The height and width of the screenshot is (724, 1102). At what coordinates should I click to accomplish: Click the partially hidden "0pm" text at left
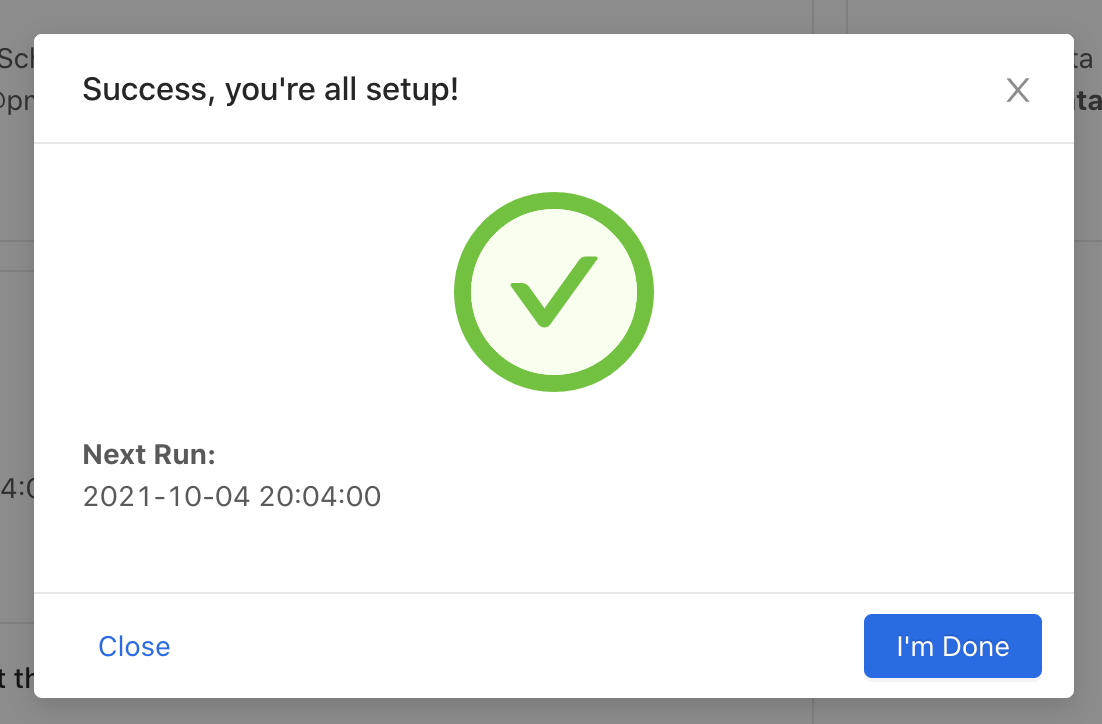click(16, 102)
